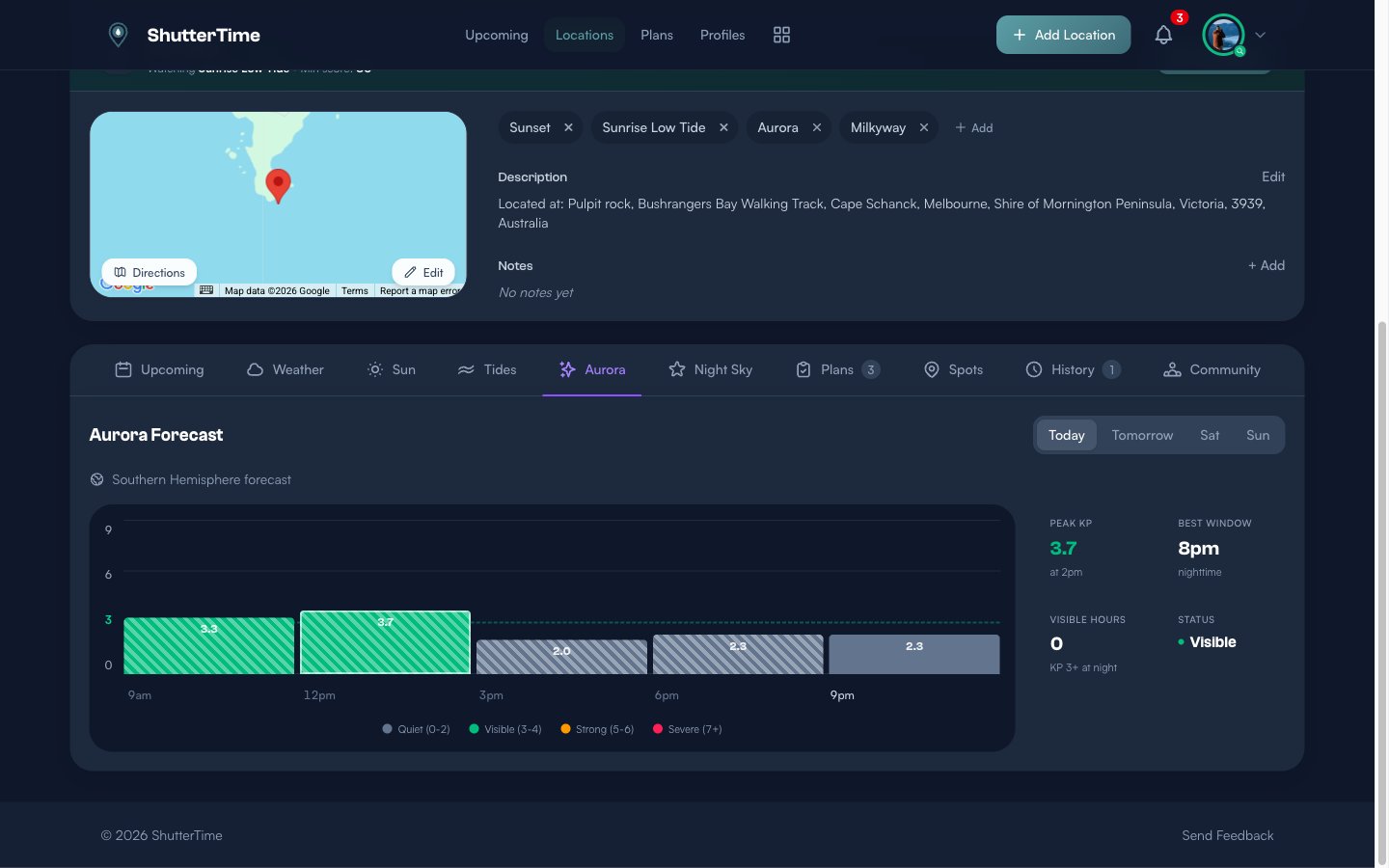The image size is (1389, 868).
Task: Select Today forecast range
Action: (1067, 435)
